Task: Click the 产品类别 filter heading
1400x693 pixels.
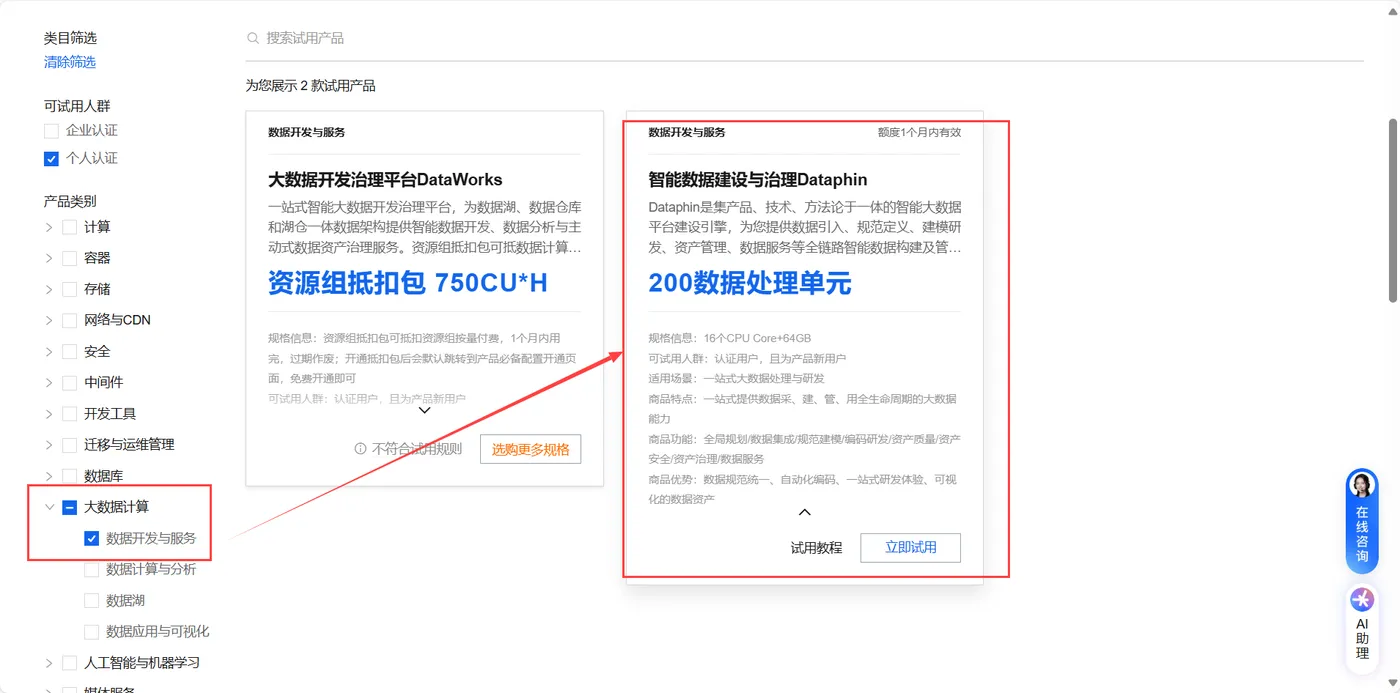Action: coord(70,201)
